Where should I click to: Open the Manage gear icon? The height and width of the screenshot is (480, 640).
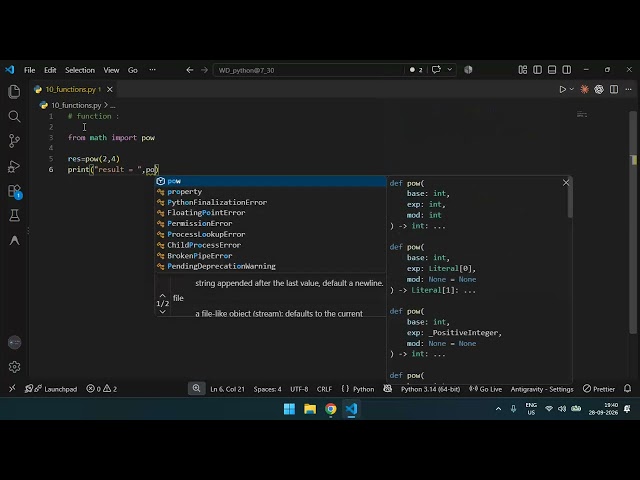coord(14,367)
